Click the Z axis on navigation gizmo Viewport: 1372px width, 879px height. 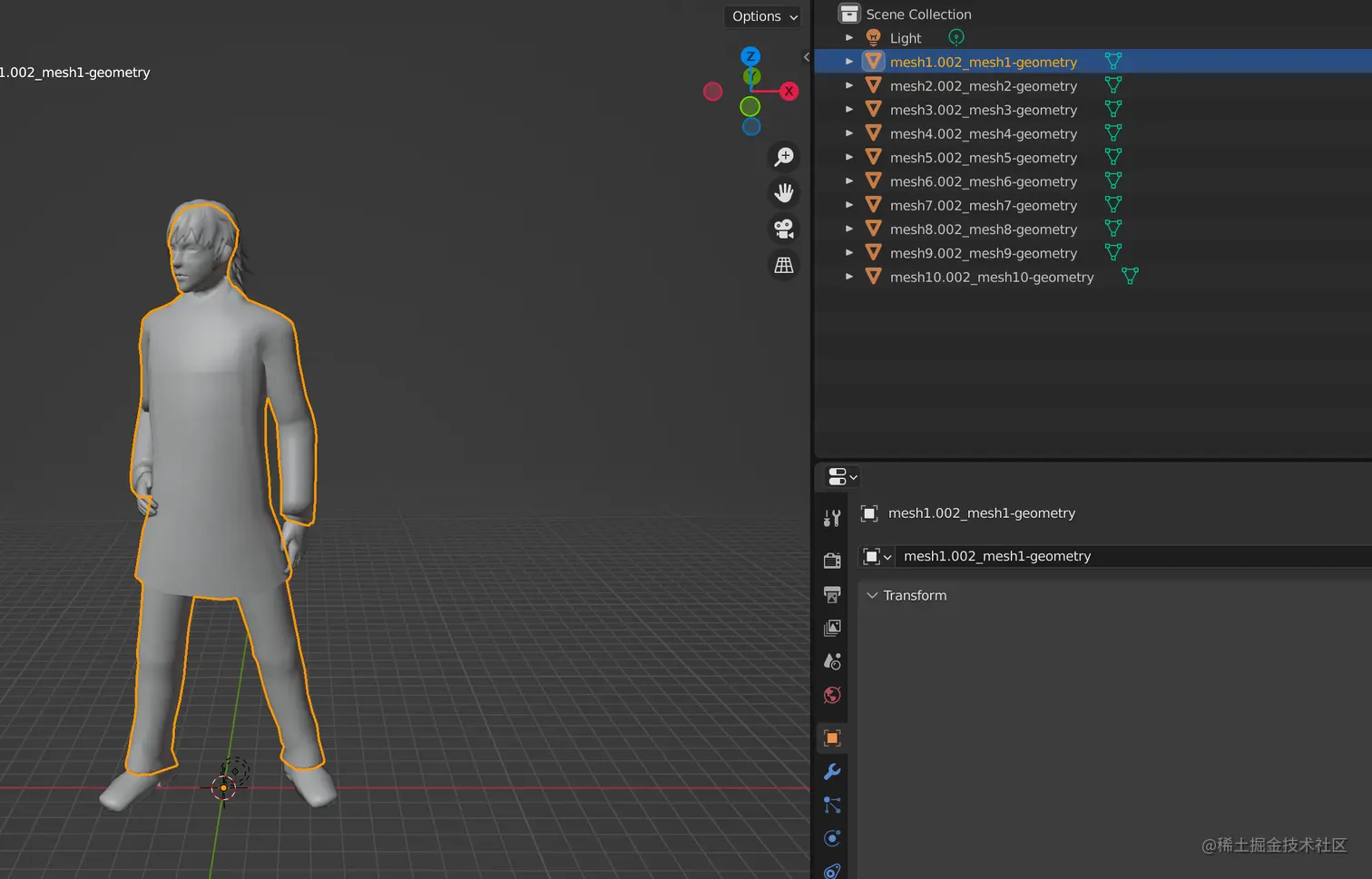(750, 56)
